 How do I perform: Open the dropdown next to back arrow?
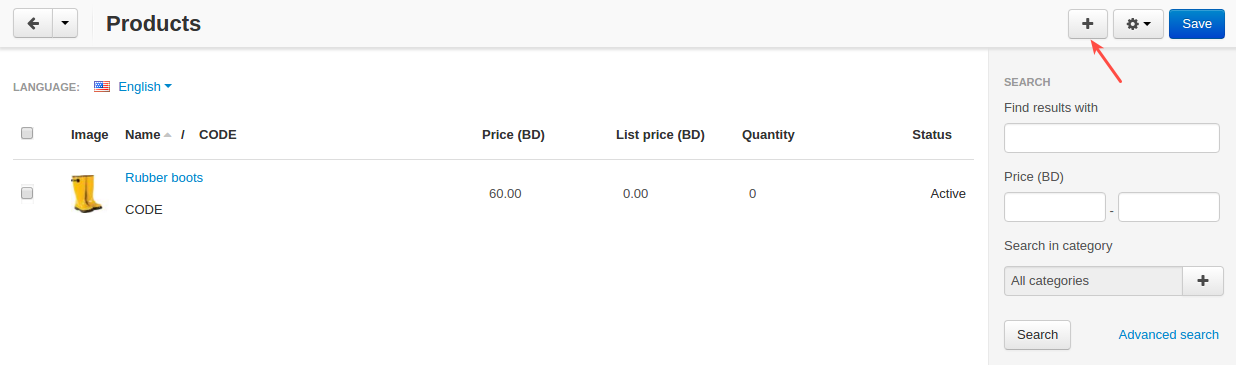pos(64,24)
